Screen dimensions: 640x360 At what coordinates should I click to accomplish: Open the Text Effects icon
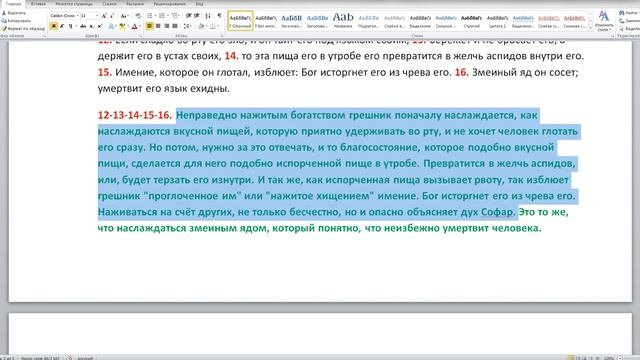coord(111,26)
